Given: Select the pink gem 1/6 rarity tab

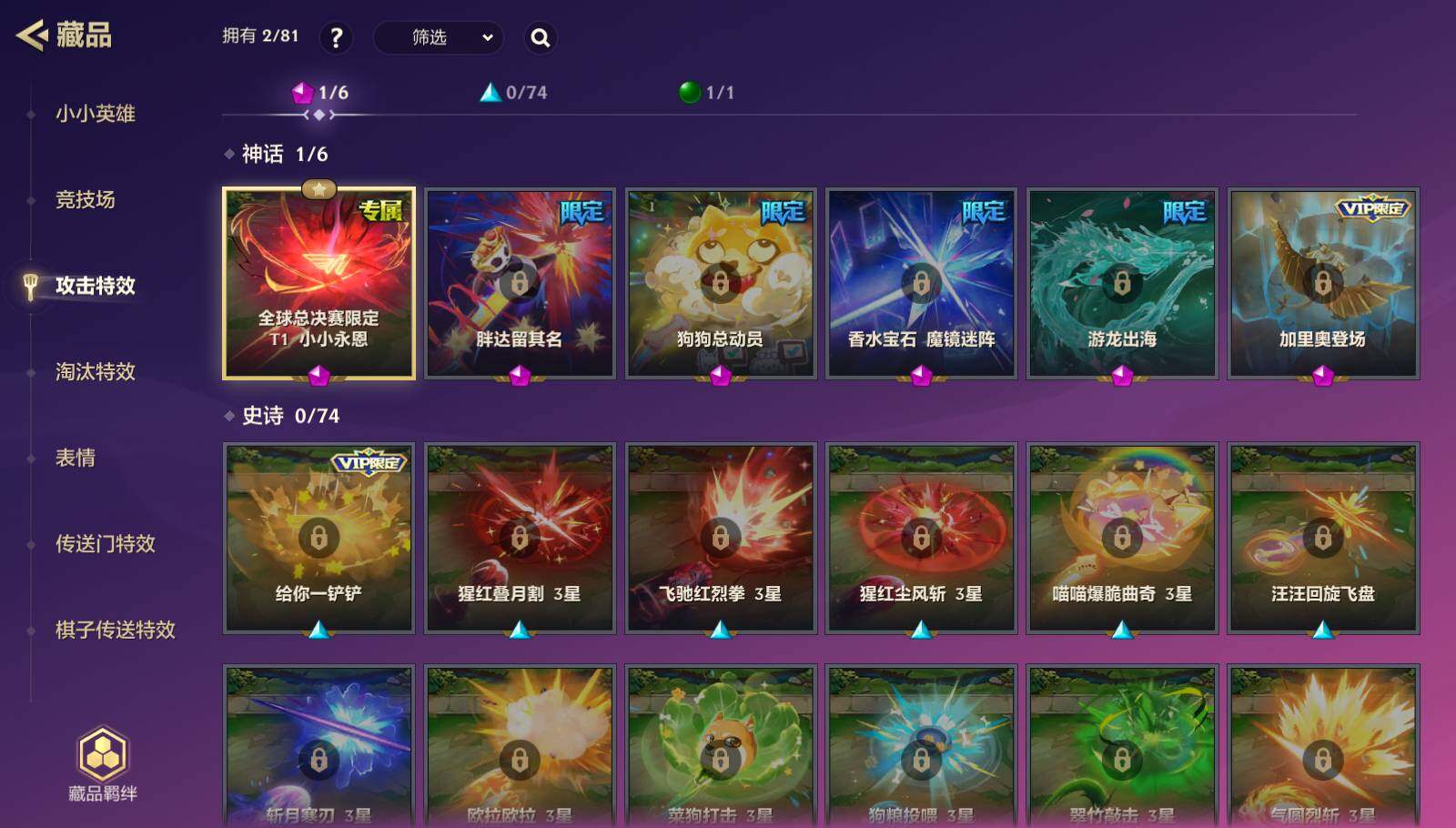Looking at the screenshot, I should click(x=319, y=93).
